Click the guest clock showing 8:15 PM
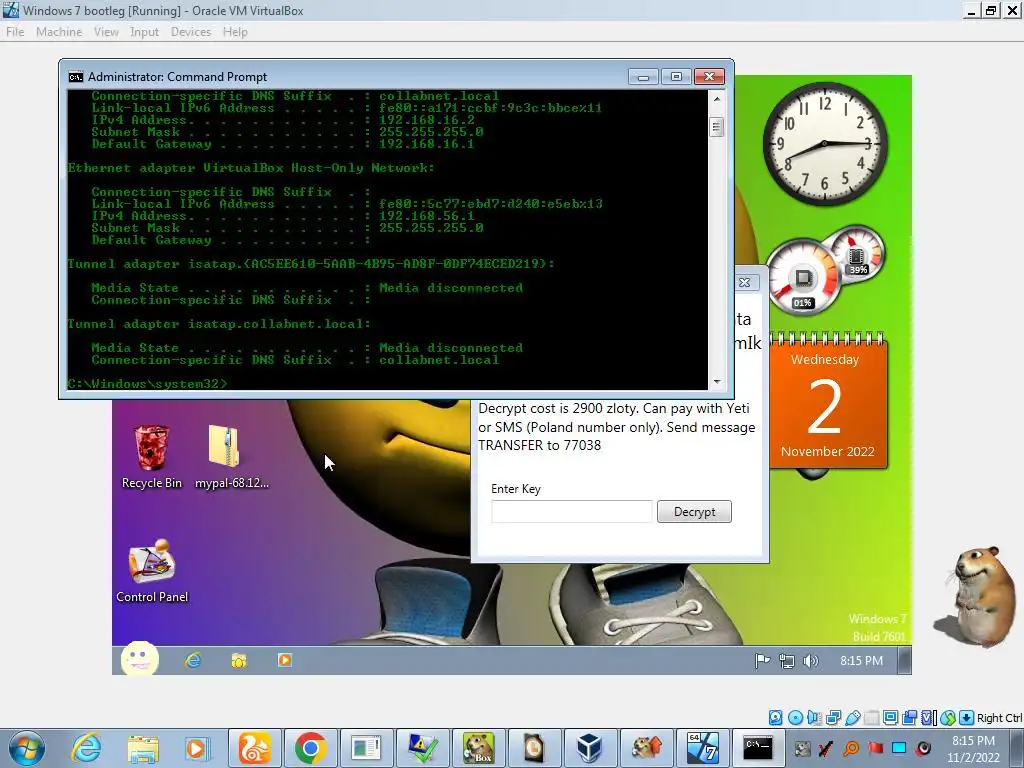Image resolution: width=1024 pixels, height=768 pixels. tap(861, 661)
